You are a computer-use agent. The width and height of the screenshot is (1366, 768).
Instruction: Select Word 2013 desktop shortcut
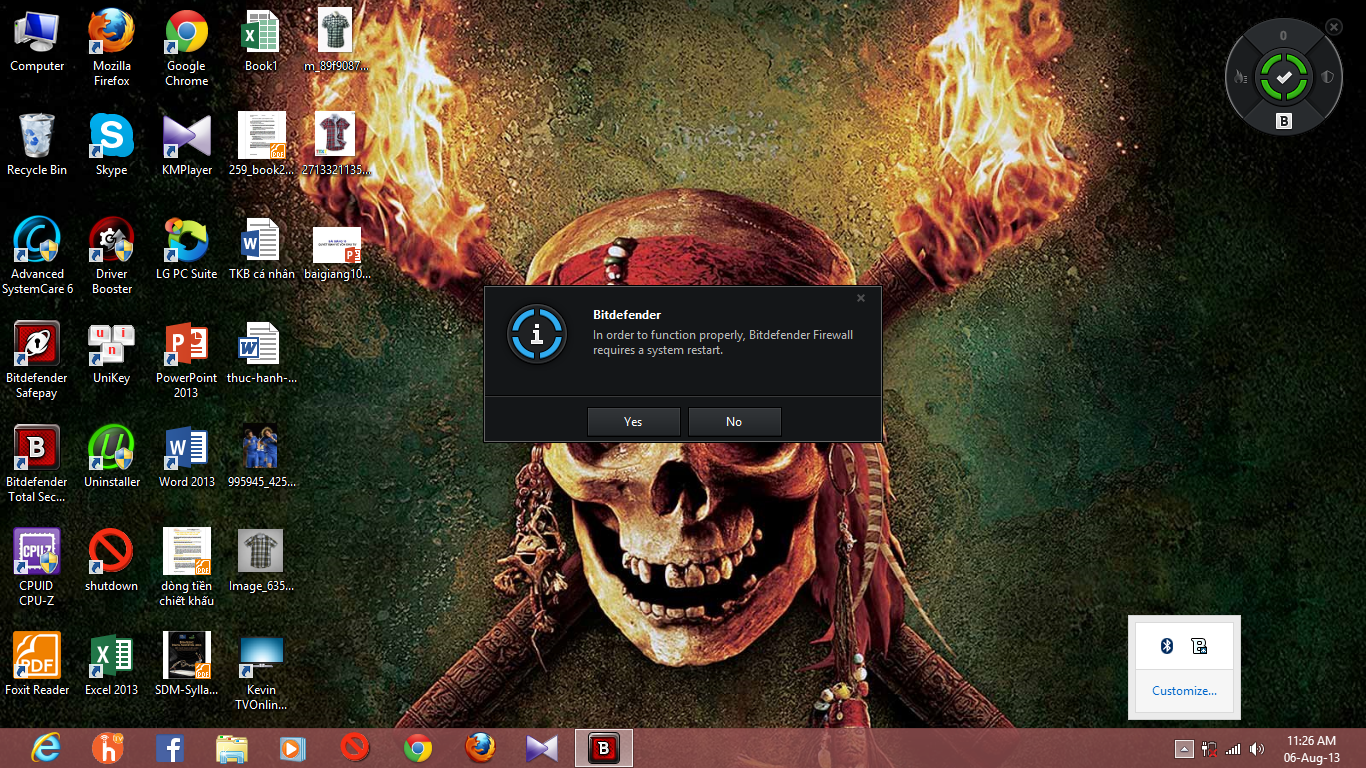187,457
